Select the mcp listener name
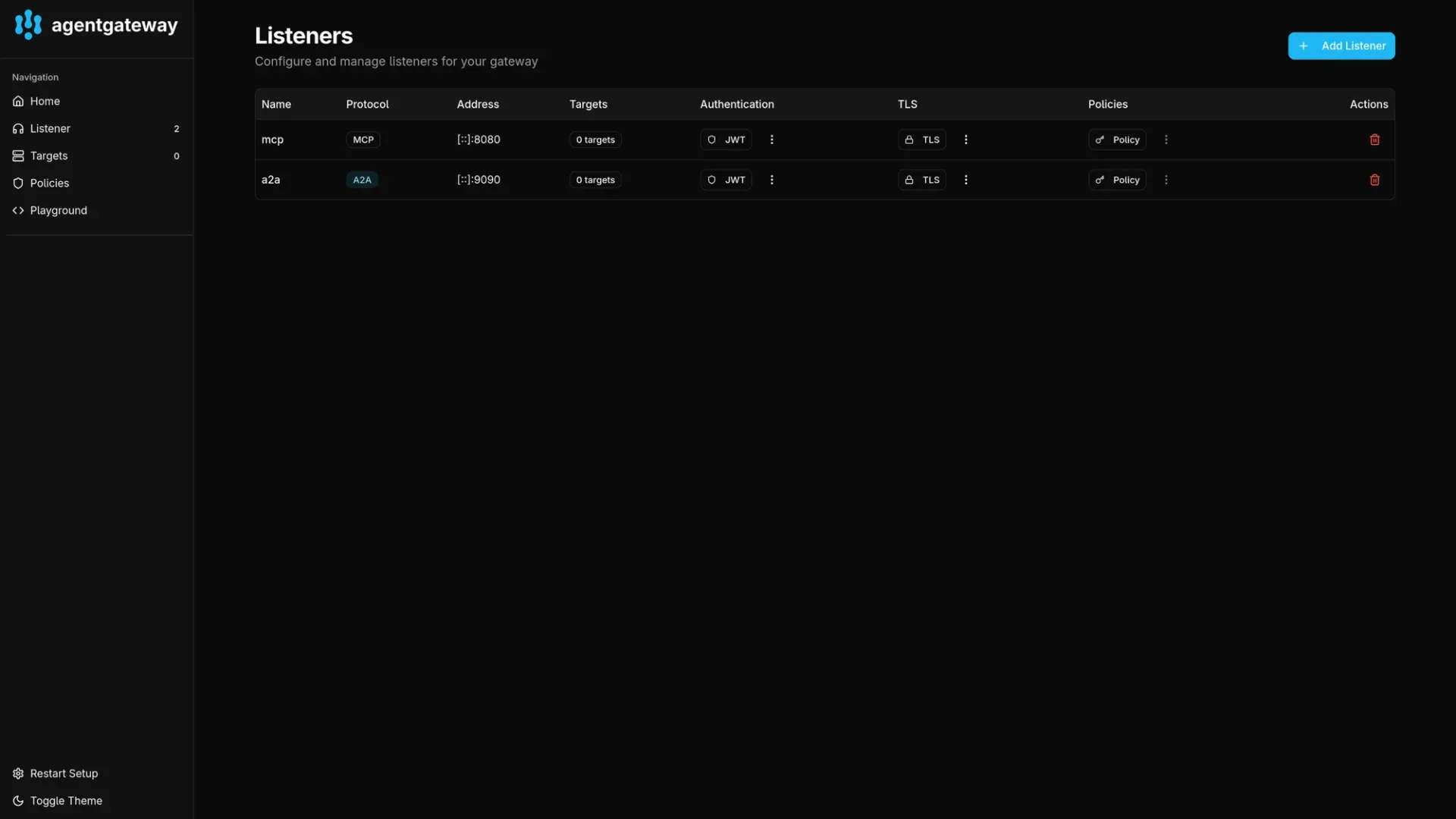This screenshot has width=1456, height=819. [x=272, y=140]
